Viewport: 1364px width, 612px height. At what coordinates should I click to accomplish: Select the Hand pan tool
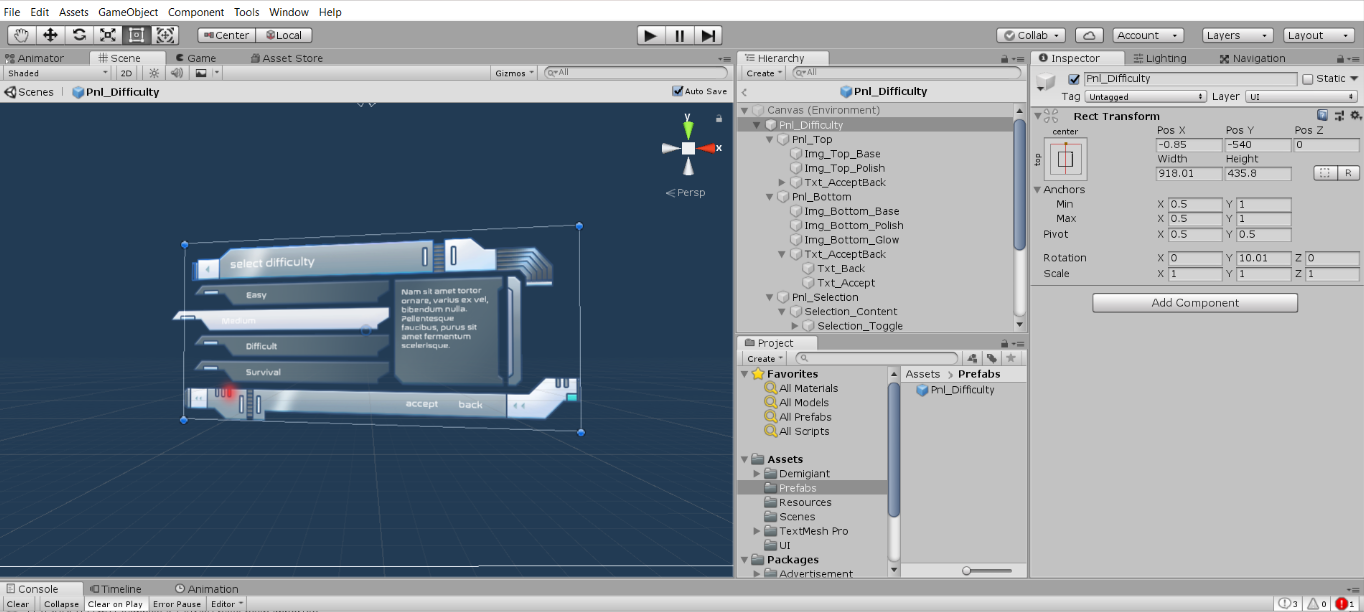pos(20,35)
